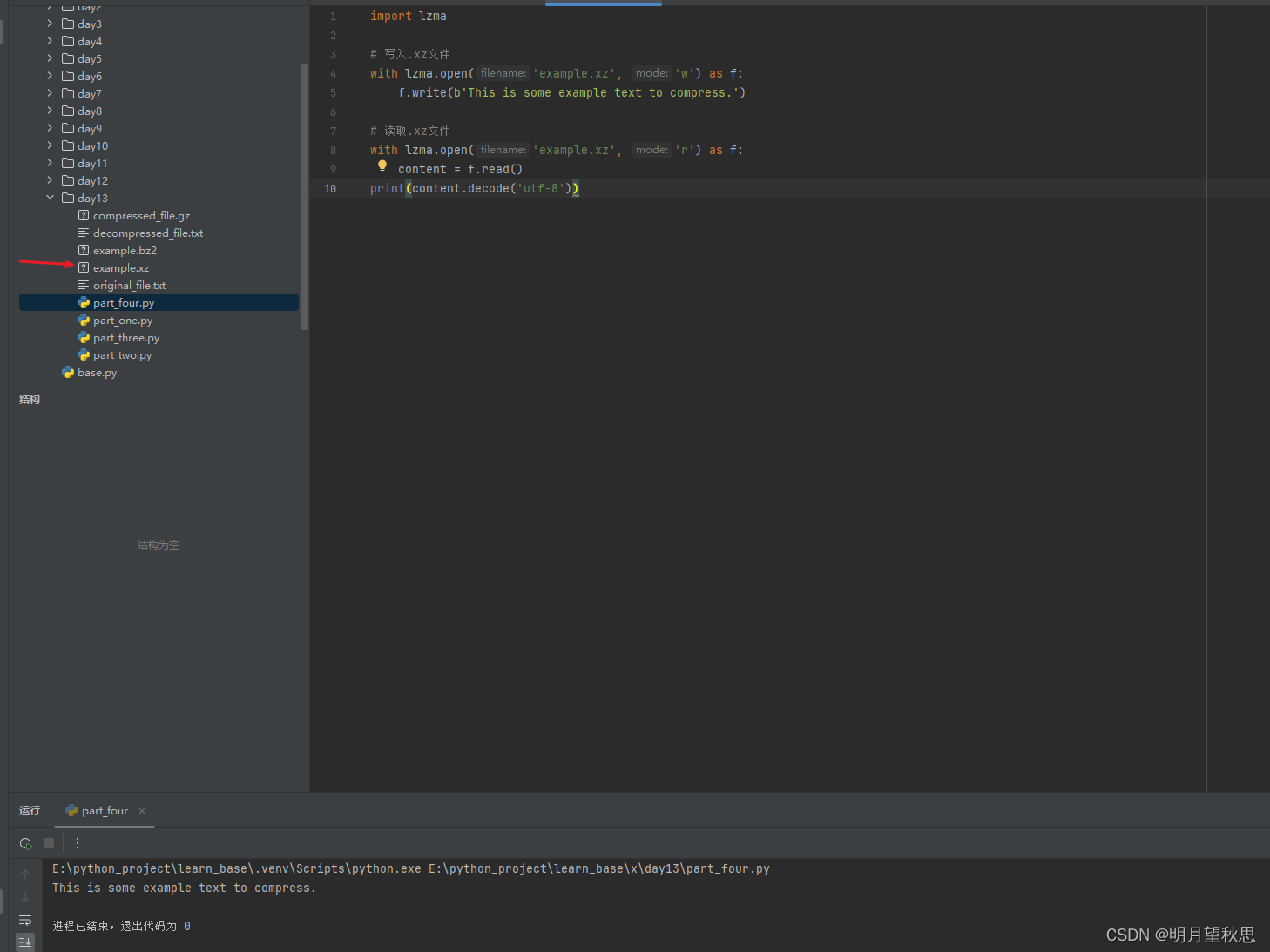
Task: Click the yellow lightbulb on line 9
Action: click(x=382, y=166)
